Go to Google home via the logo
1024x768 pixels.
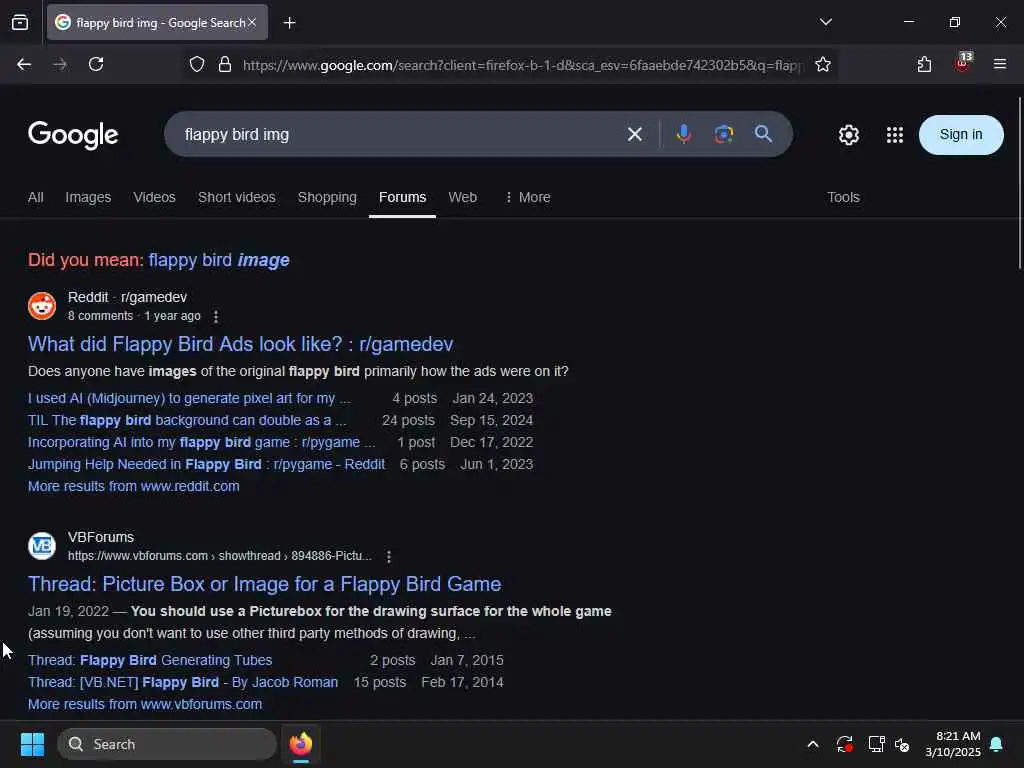point(73,135)
